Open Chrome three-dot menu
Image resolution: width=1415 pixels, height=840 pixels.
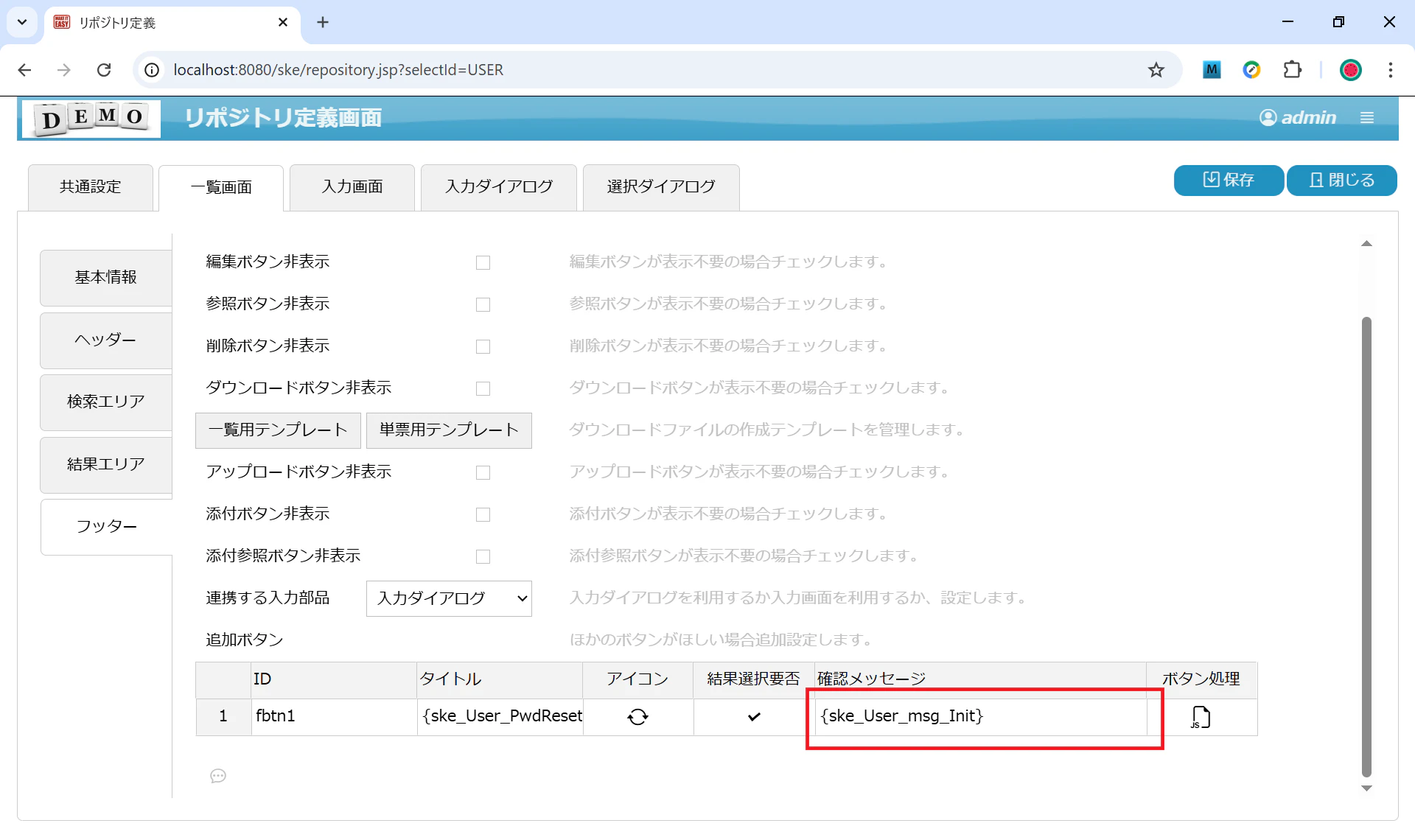1390,70
